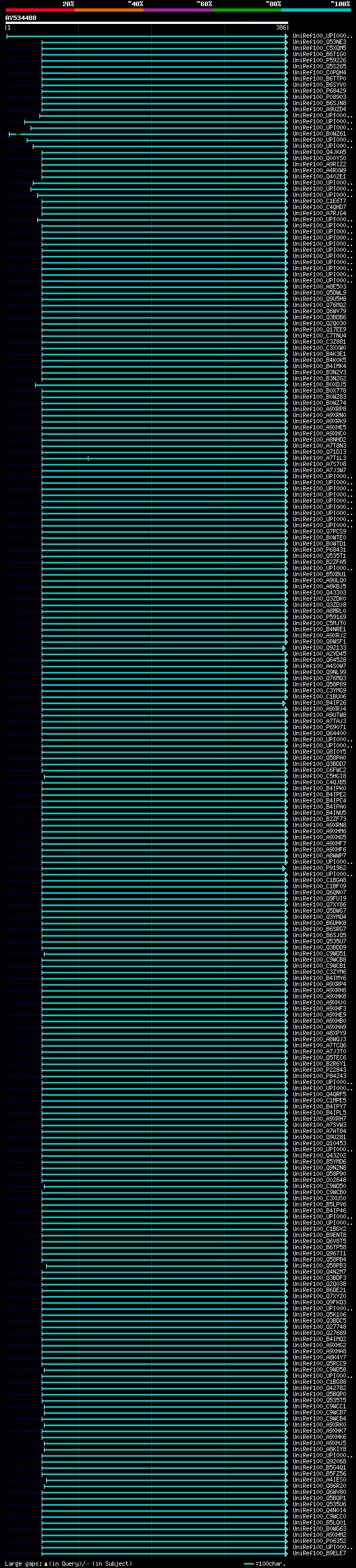Click the query end position label 386
Viewport: 356px width, 1568px height.
click(280, 27)
